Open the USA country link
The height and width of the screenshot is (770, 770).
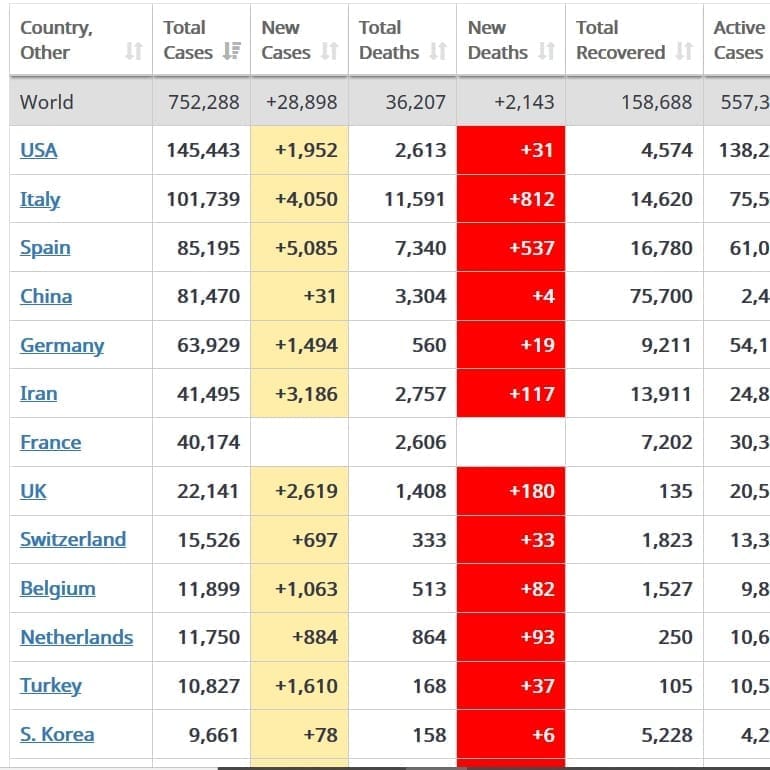(39, 150)
